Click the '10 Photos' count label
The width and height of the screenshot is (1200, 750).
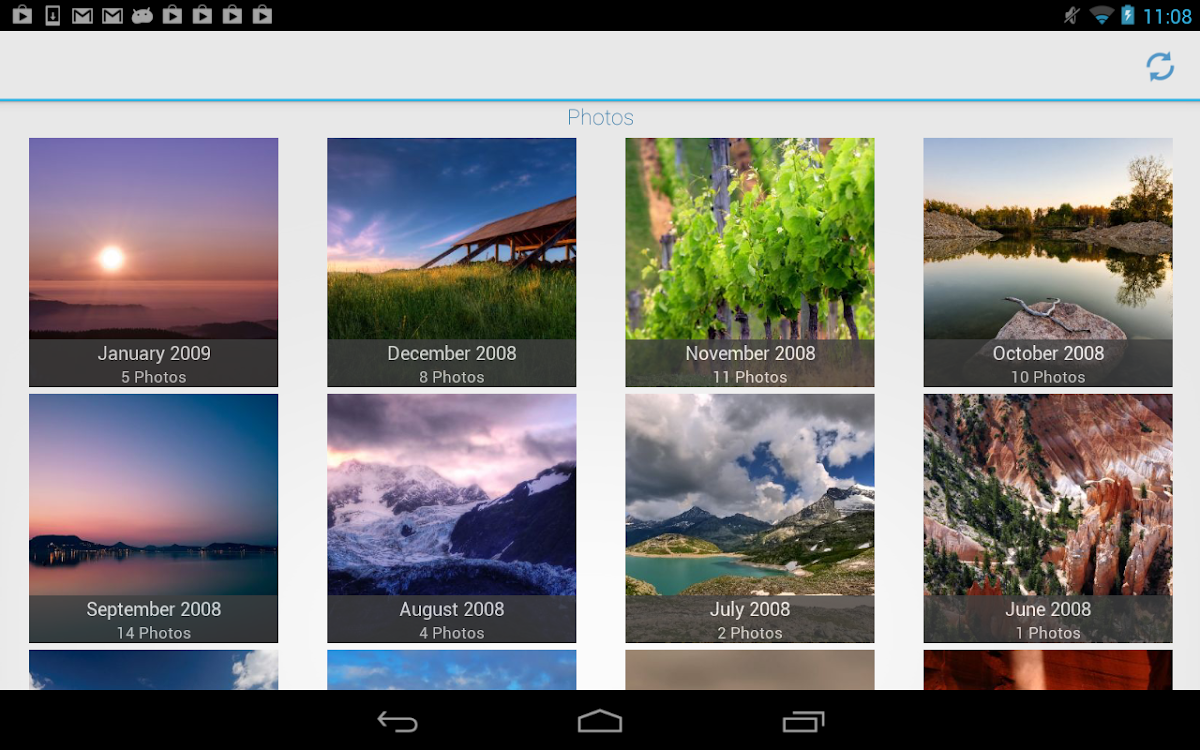click(x=1048, y=377)
